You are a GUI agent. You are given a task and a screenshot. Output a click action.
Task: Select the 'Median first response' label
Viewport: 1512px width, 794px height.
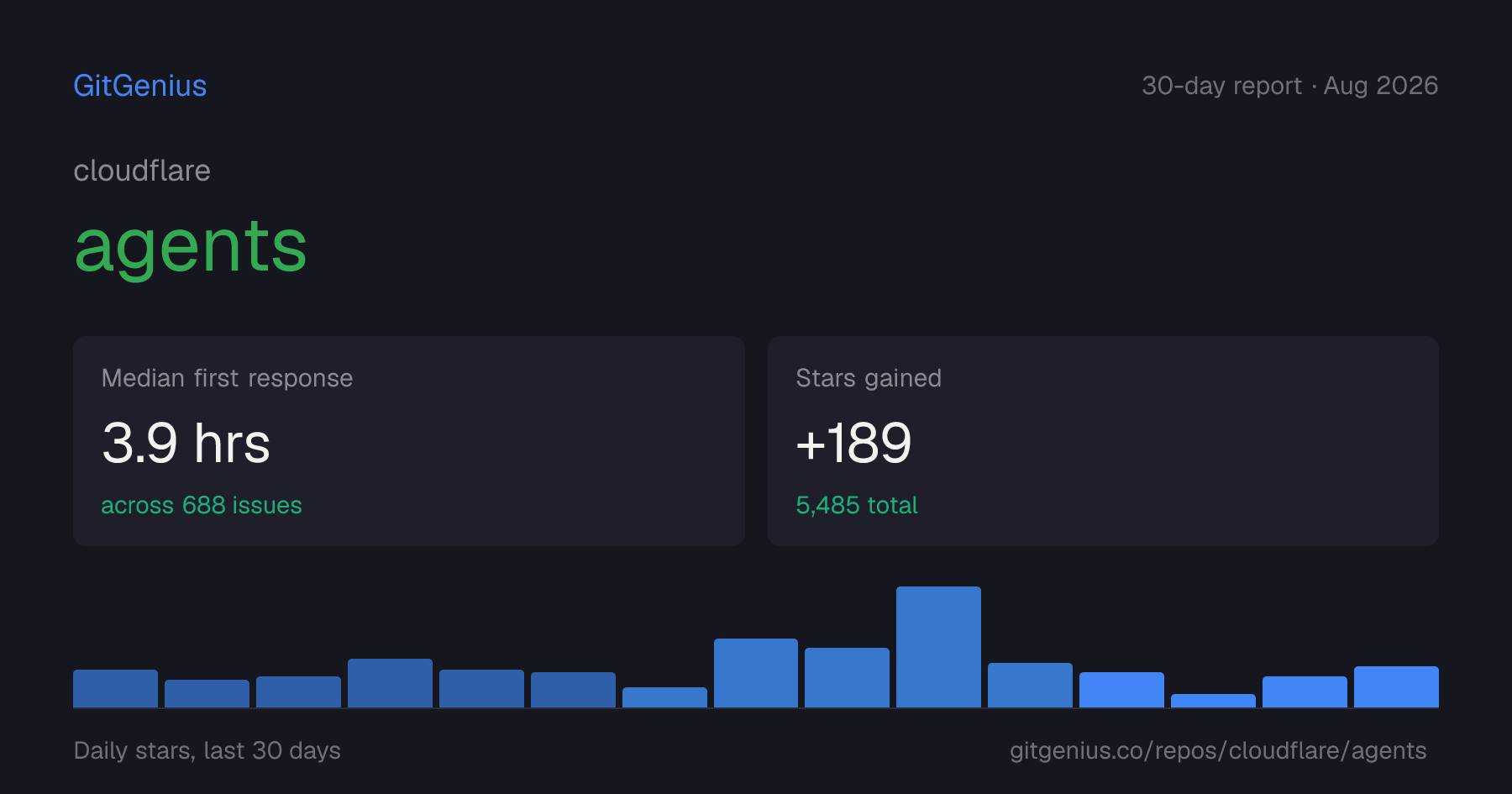pos(227,378)
